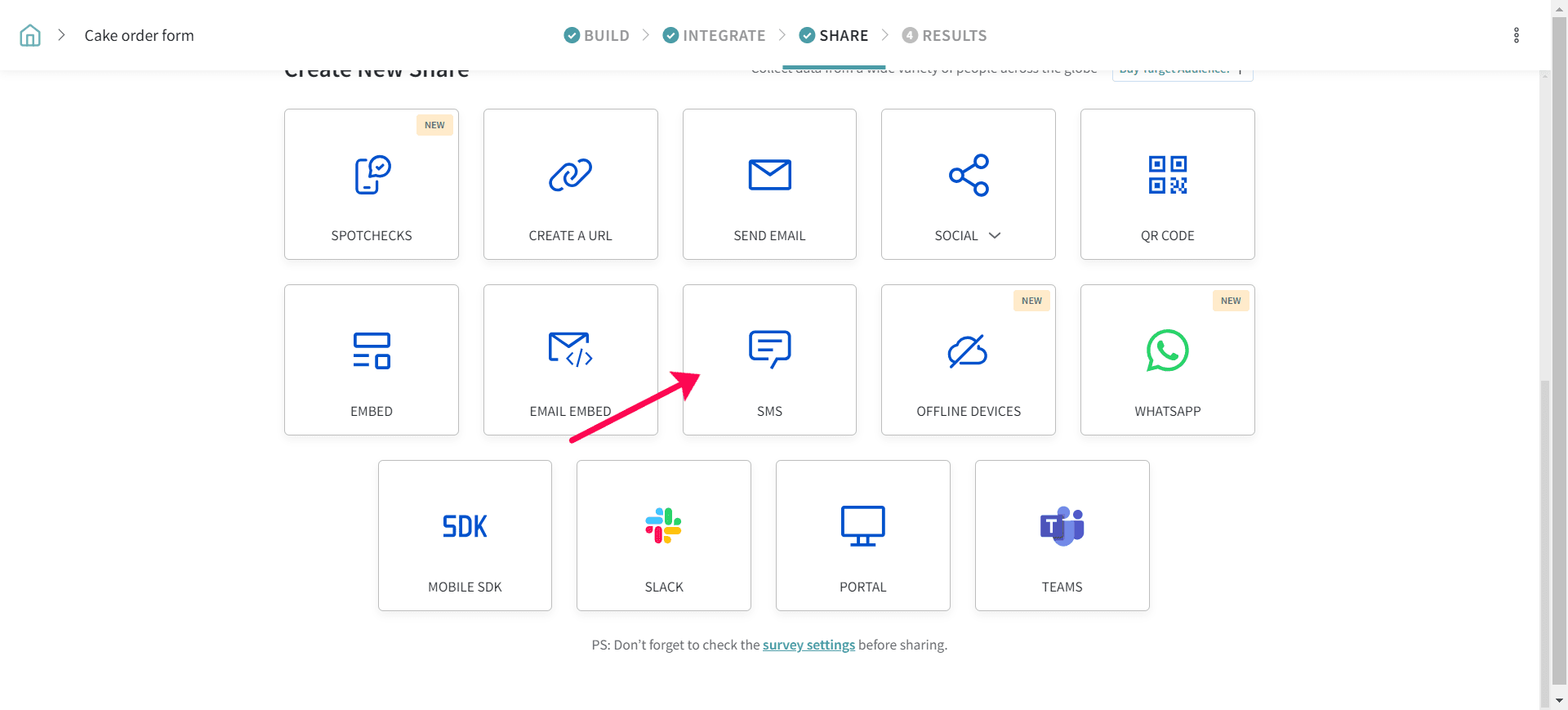
Task: Share through Microsoft Teams icon
Action: pos(1062,526)
